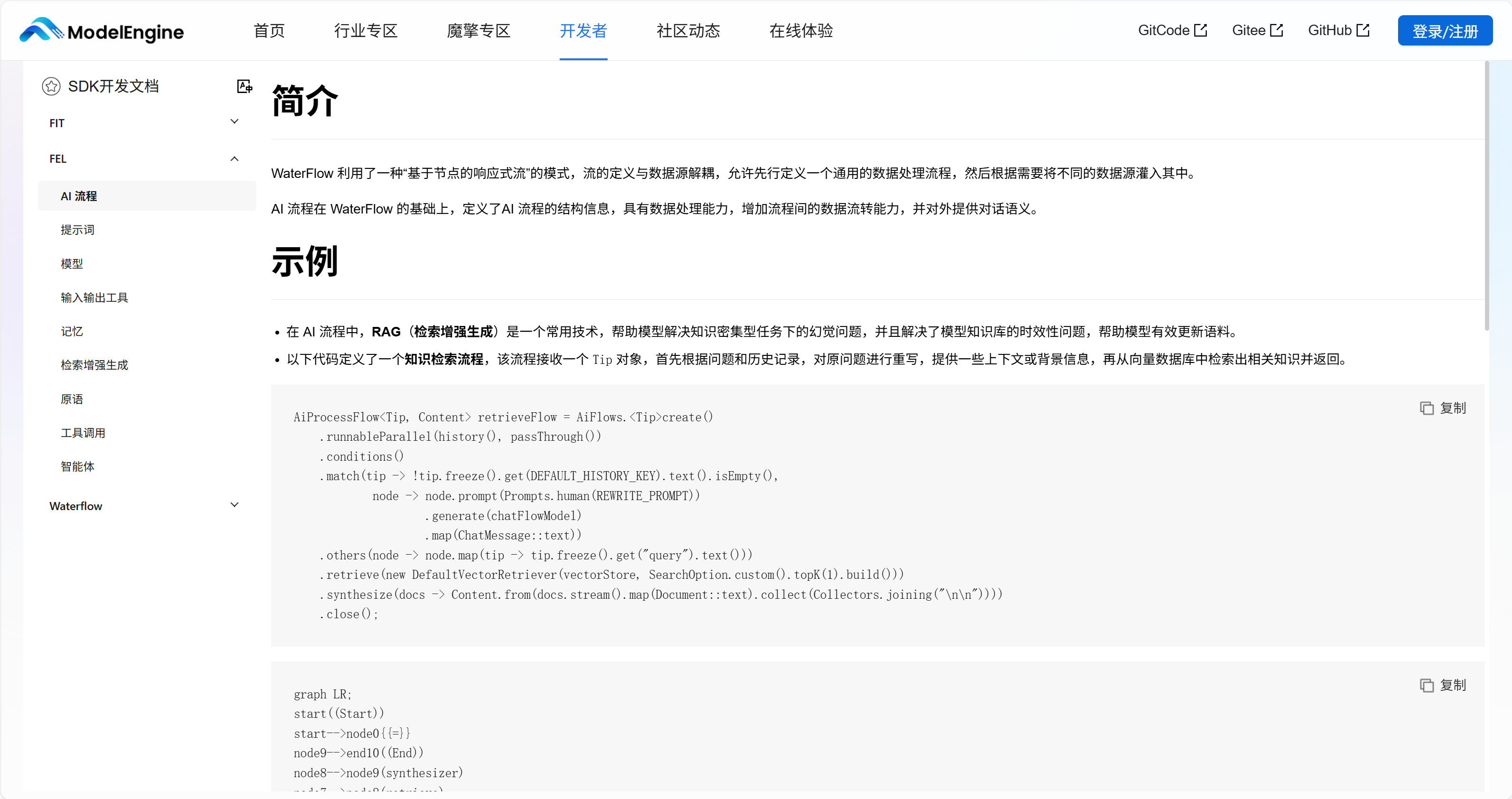1512x799 pixels.
Task: Click the star bookmark icon beside SDK开发文档
Action: tap(51, 86)
